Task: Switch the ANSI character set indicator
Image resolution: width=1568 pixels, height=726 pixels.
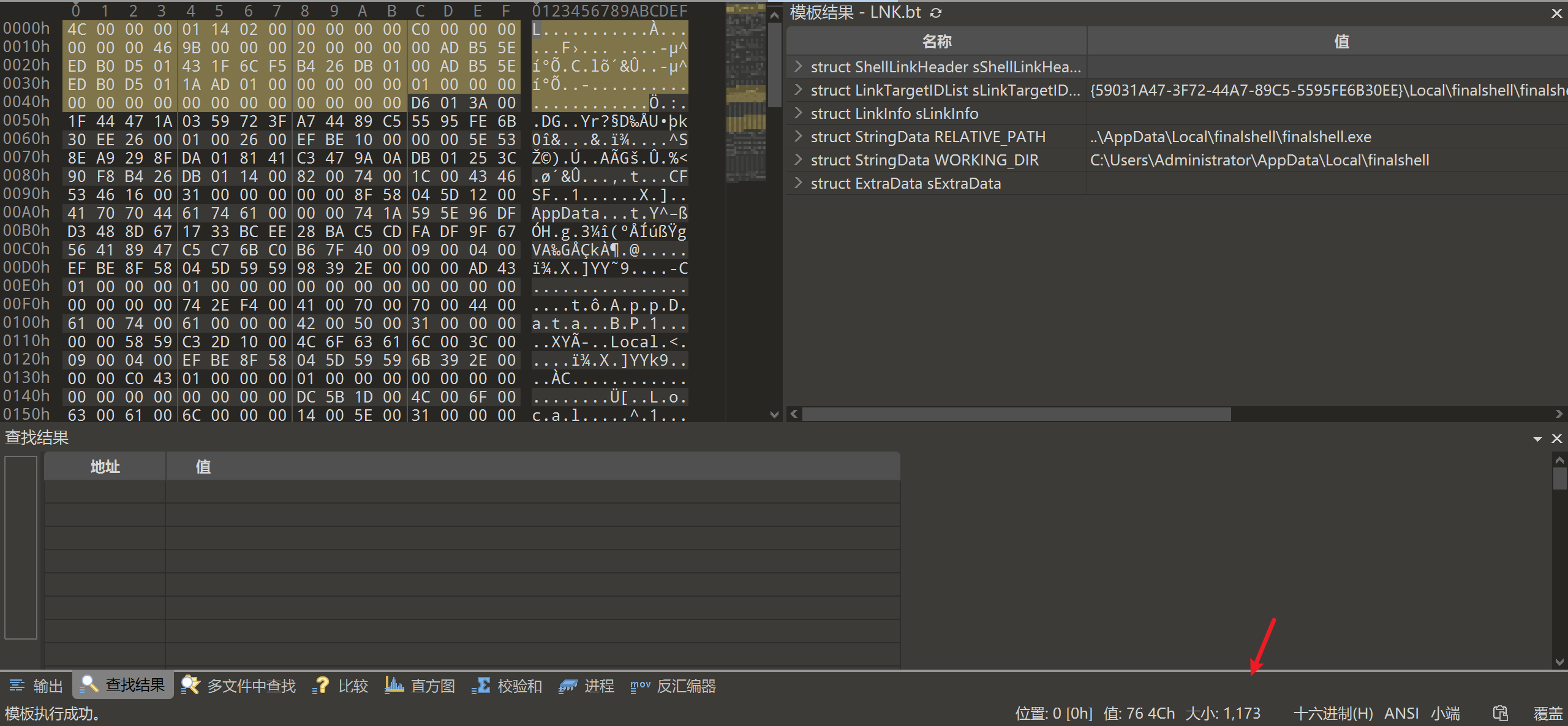Action: click(x=1401, y=713)
